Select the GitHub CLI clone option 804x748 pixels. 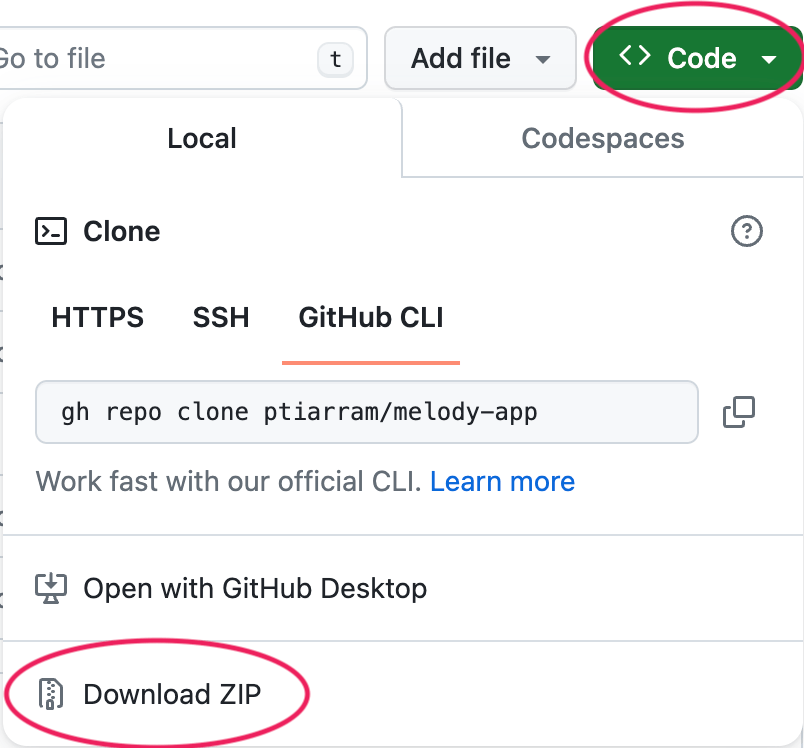[369, 317]
